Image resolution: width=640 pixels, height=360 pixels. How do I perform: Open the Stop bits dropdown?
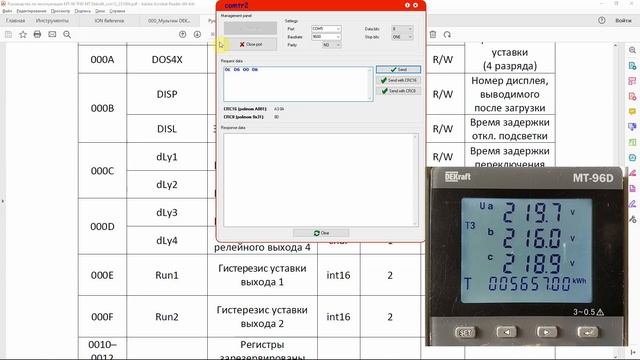[x=402, y=37]
